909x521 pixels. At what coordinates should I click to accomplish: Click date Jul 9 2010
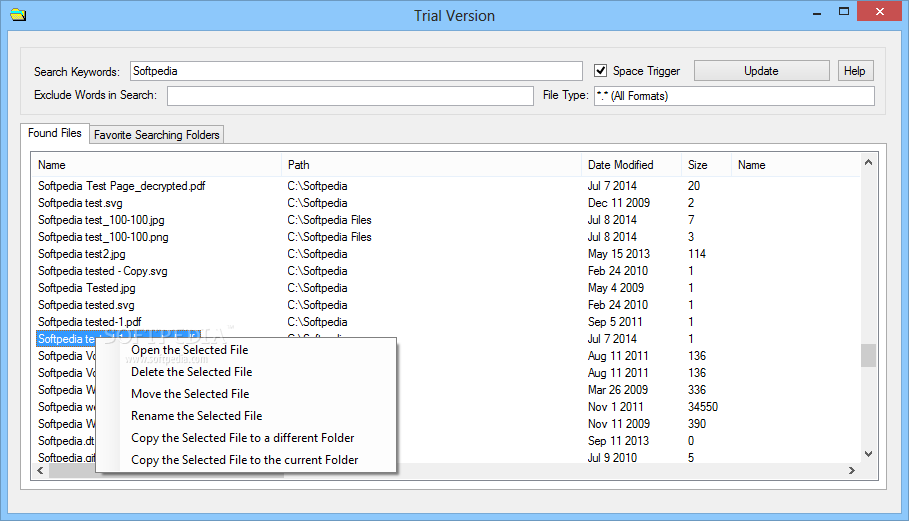tap(612, 457)
